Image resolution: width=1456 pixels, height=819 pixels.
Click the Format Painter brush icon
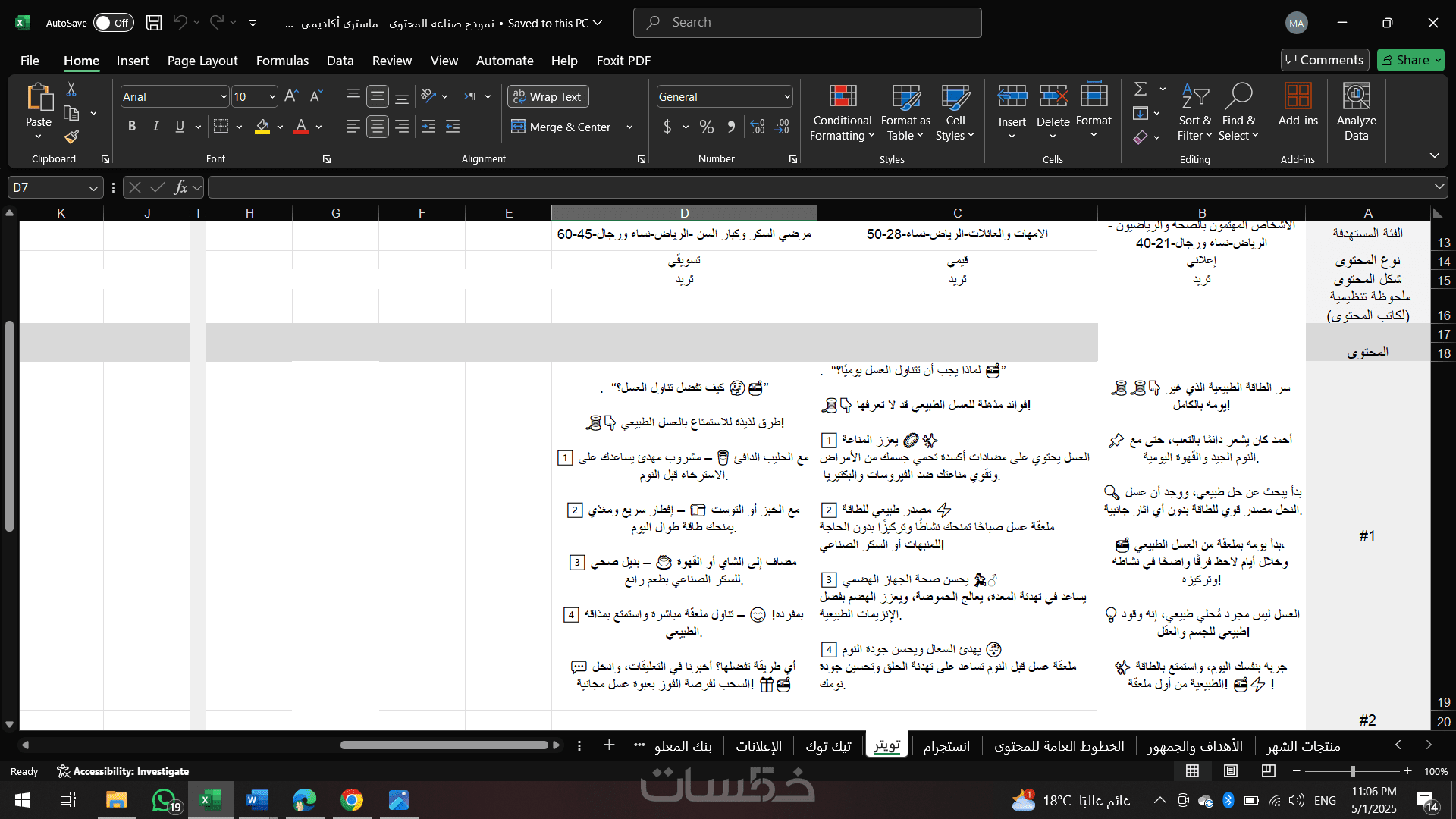pyautogui.click(x=71, y=136)
